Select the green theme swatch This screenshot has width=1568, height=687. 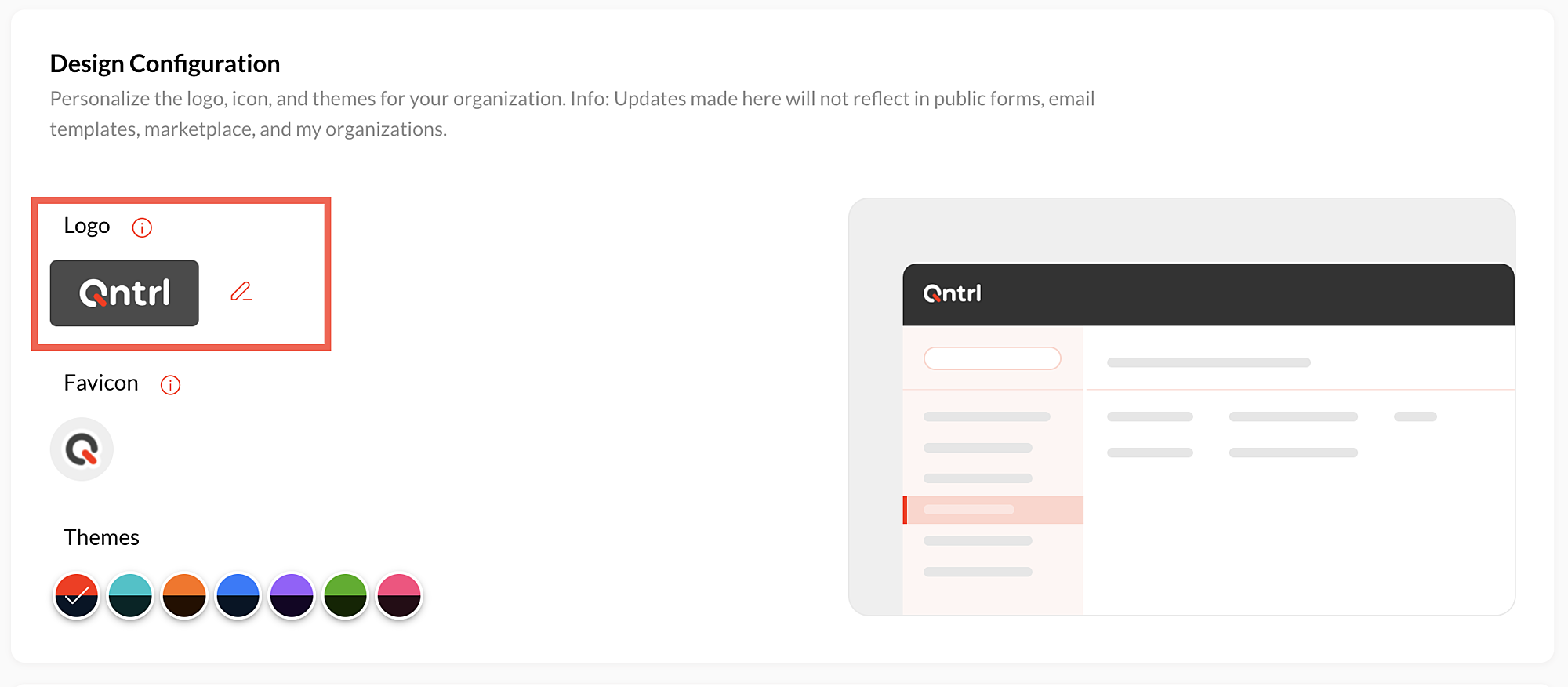[x=345, y=595]
